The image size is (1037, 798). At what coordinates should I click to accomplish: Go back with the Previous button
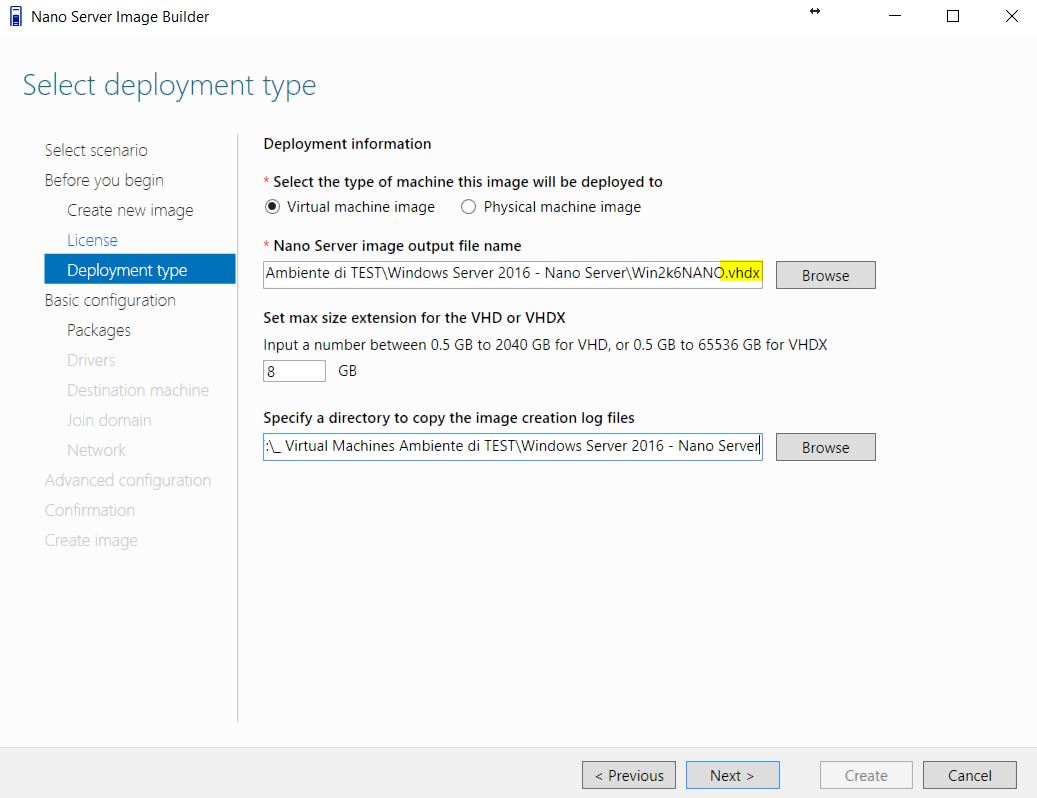[629, 775]
